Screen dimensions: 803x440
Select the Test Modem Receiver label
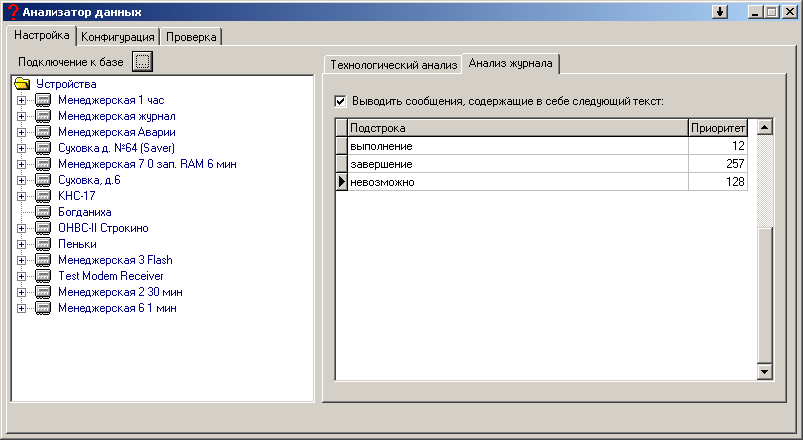click(111, 276)
